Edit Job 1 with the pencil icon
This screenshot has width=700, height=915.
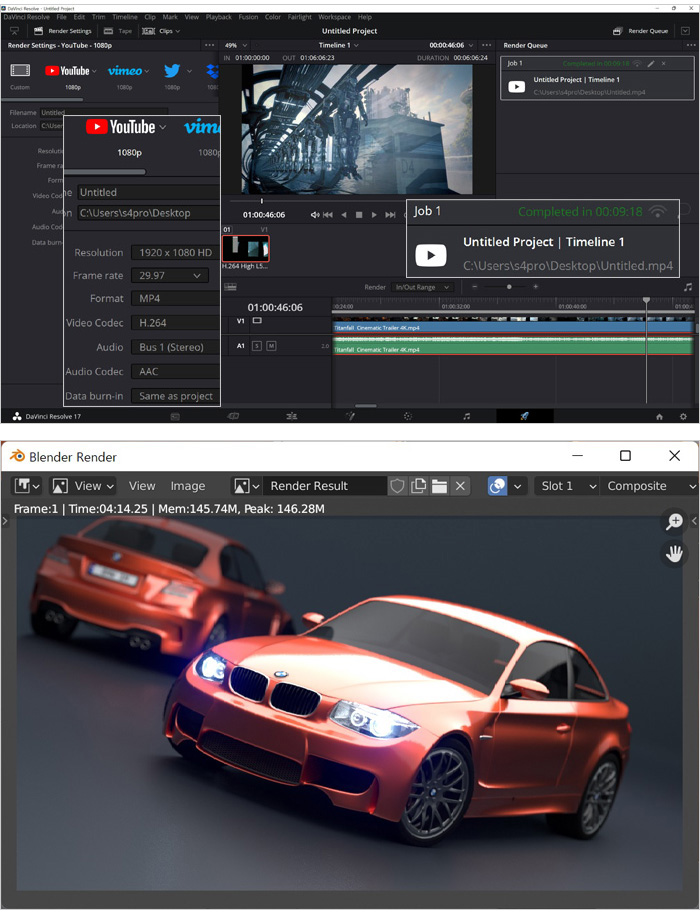(650, 63)
